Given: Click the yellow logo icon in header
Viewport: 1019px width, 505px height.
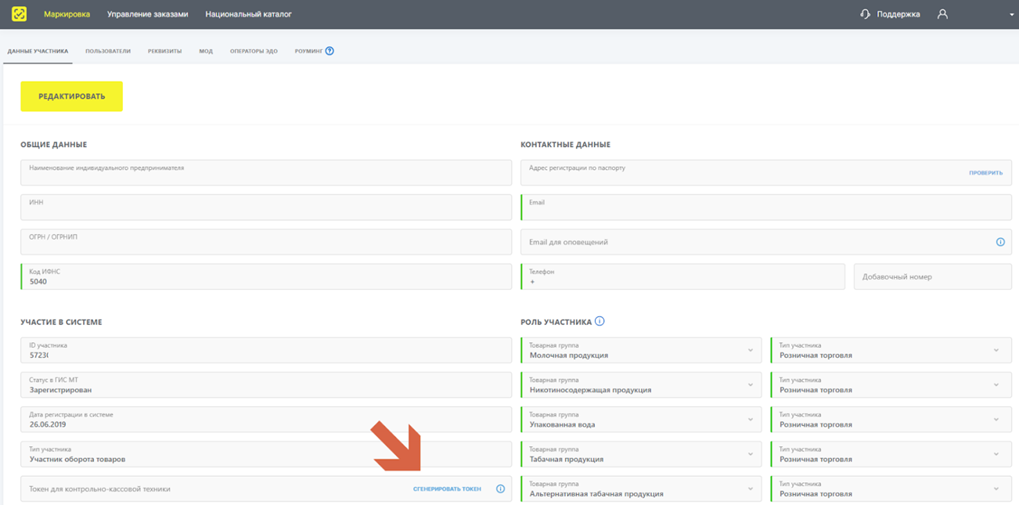Looking at the screenshot, I should 19,14.
